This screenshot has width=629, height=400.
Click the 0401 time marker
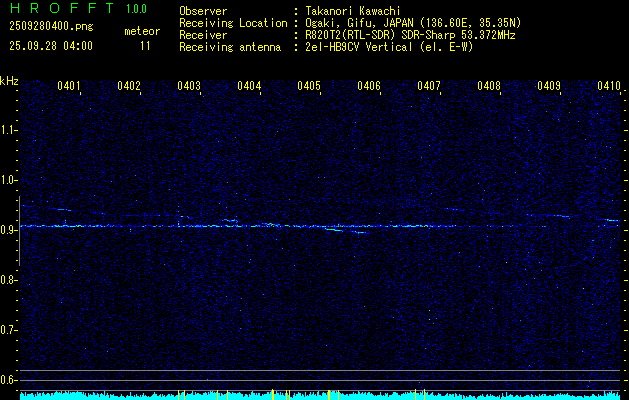tap(69, 87)
